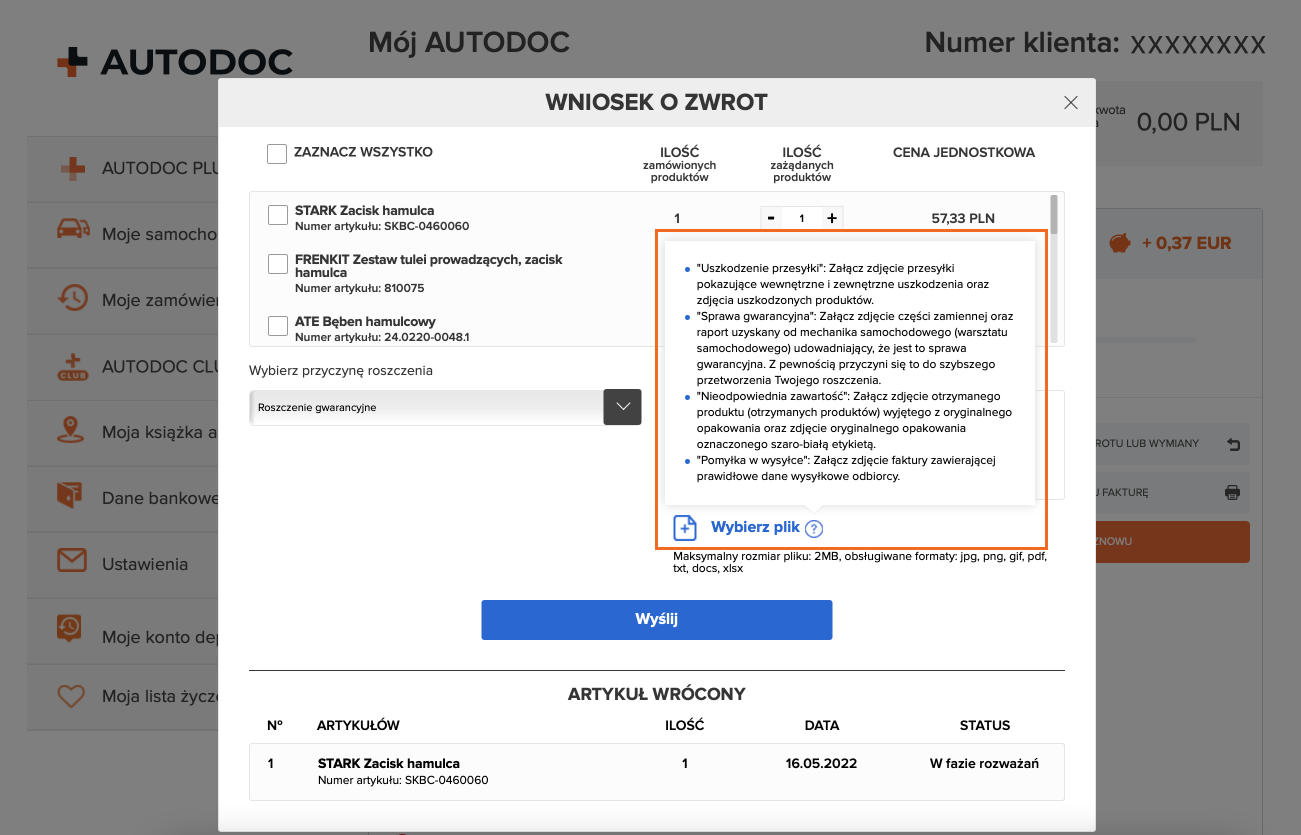Open Moje samochody menu item
Image resolution: width=1301 pixels, height=835 pixels.
[x=123, y=234]
